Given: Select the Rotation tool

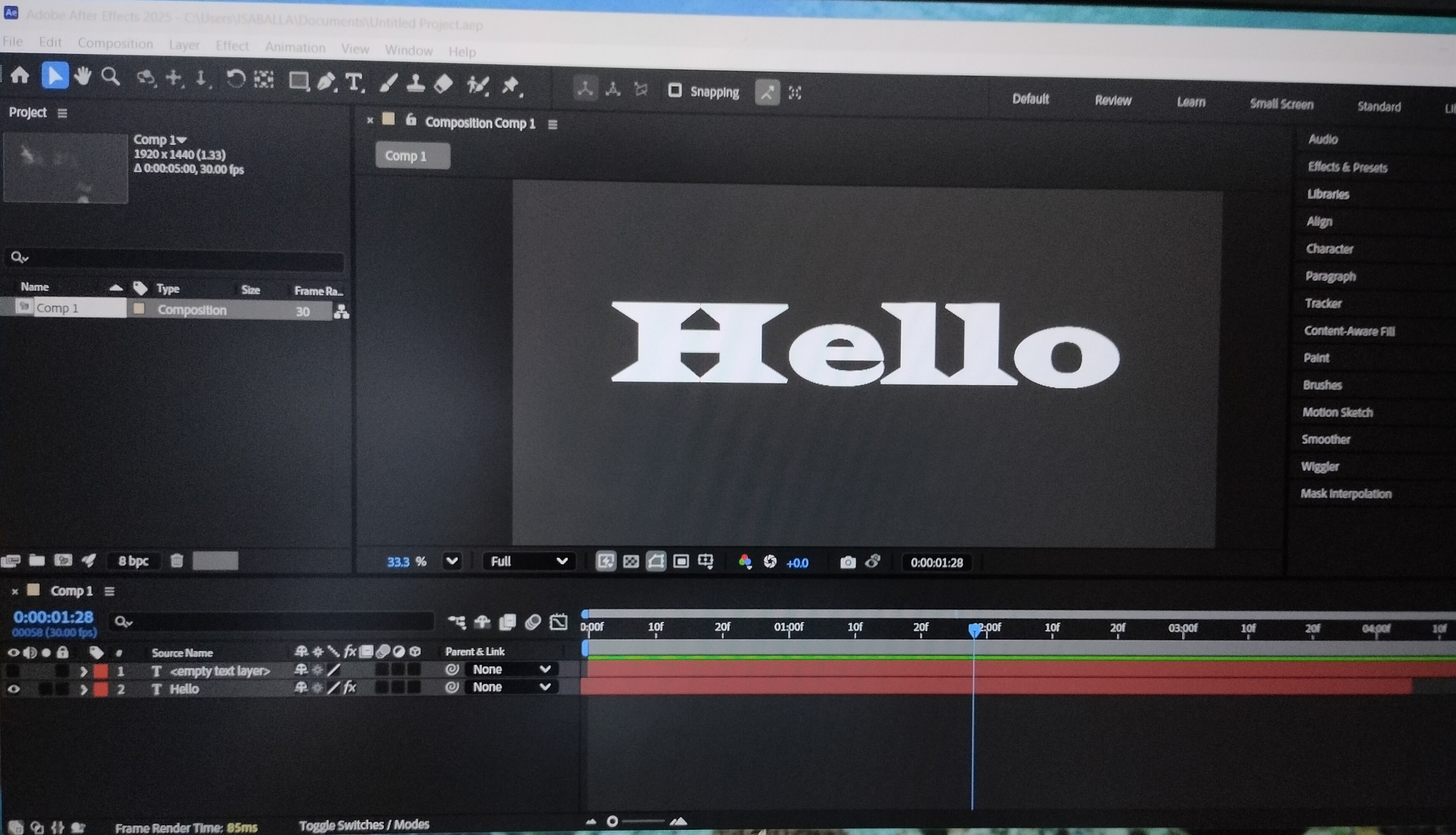Looking at the screenshot, I should point(235,79).
